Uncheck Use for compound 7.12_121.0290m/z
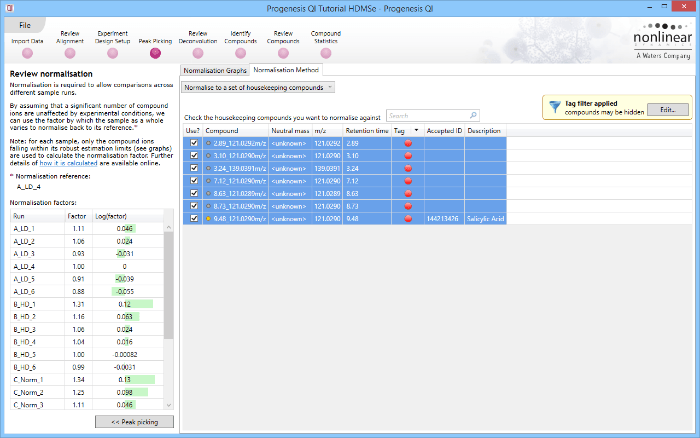This screenshot has height=438, width=700. click(x=194, y=180)
